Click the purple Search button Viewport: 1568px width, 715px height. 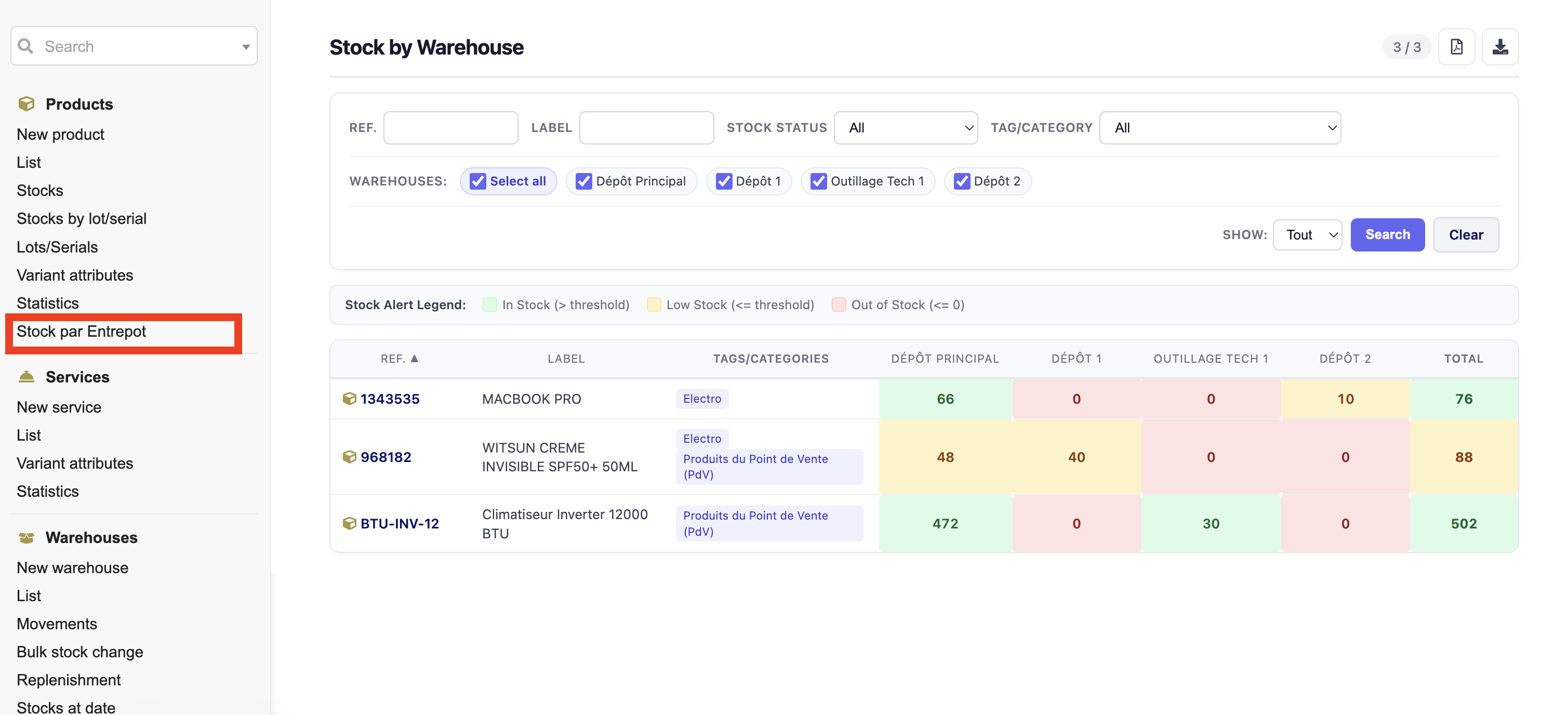(x=1387, y=235)
